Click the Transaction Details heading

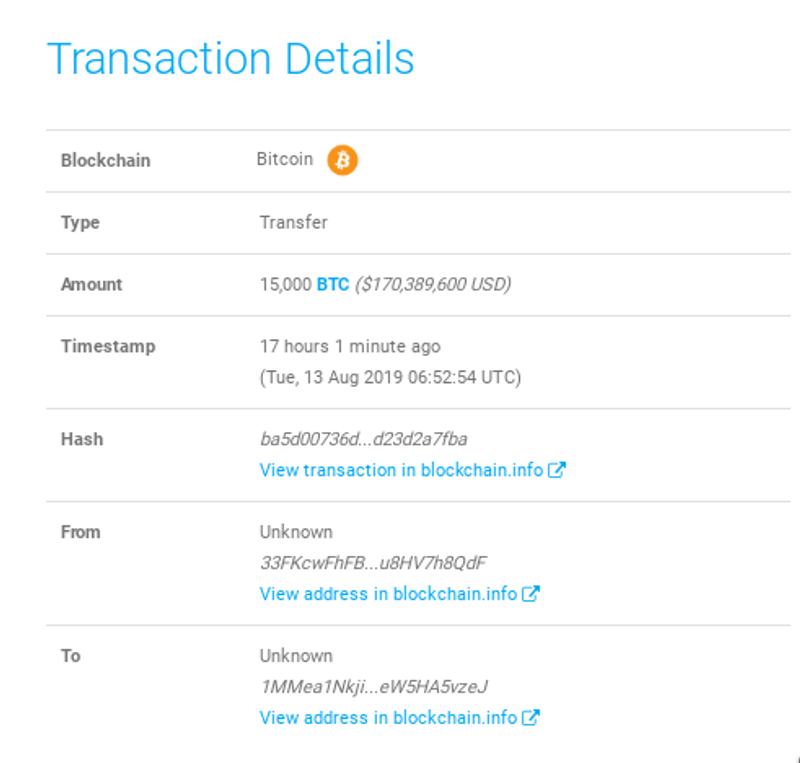point(231,59)
